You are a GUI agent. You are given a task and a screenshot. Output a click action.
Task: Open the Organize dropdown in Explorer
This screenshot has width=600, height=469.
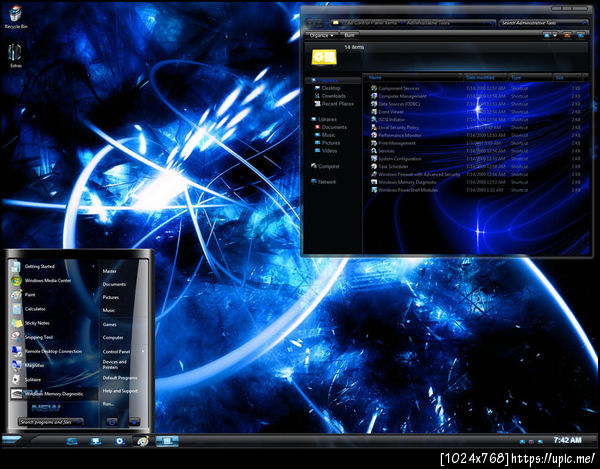[321, 36]
